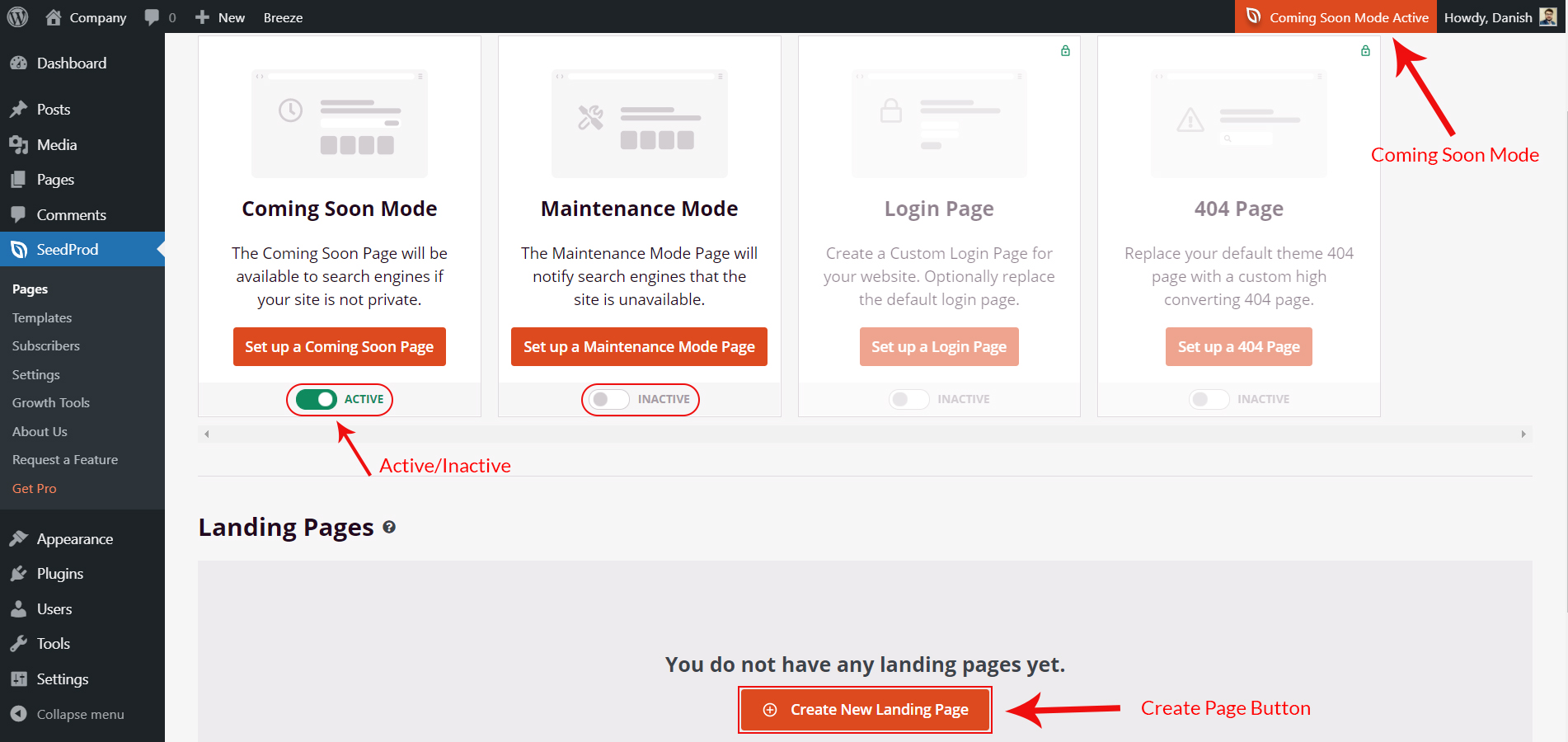Click the lock icon on 404 Page card
Image resolution: width=1568 pixels, height=742 pixels.
[1365, 50]
